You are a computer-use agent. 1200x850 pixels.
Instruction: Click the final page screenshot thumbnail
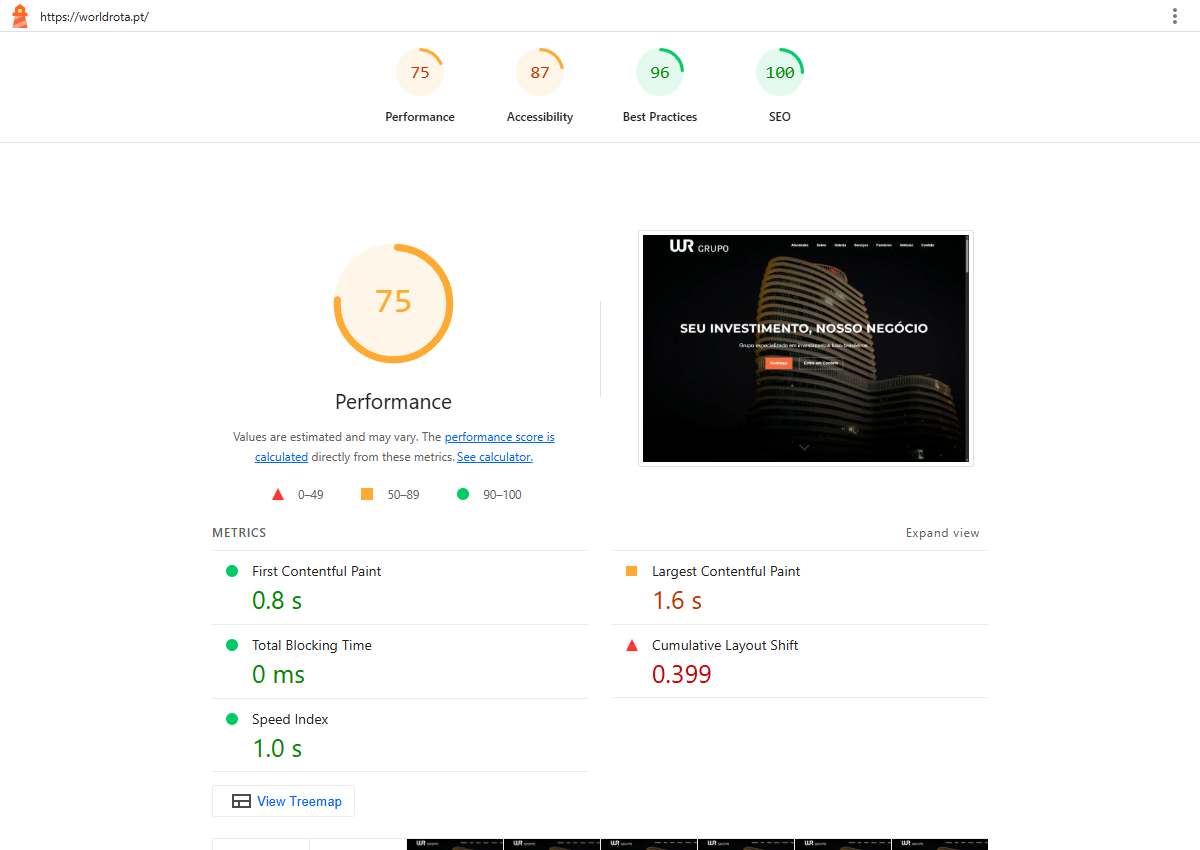[x=806, y=349]
